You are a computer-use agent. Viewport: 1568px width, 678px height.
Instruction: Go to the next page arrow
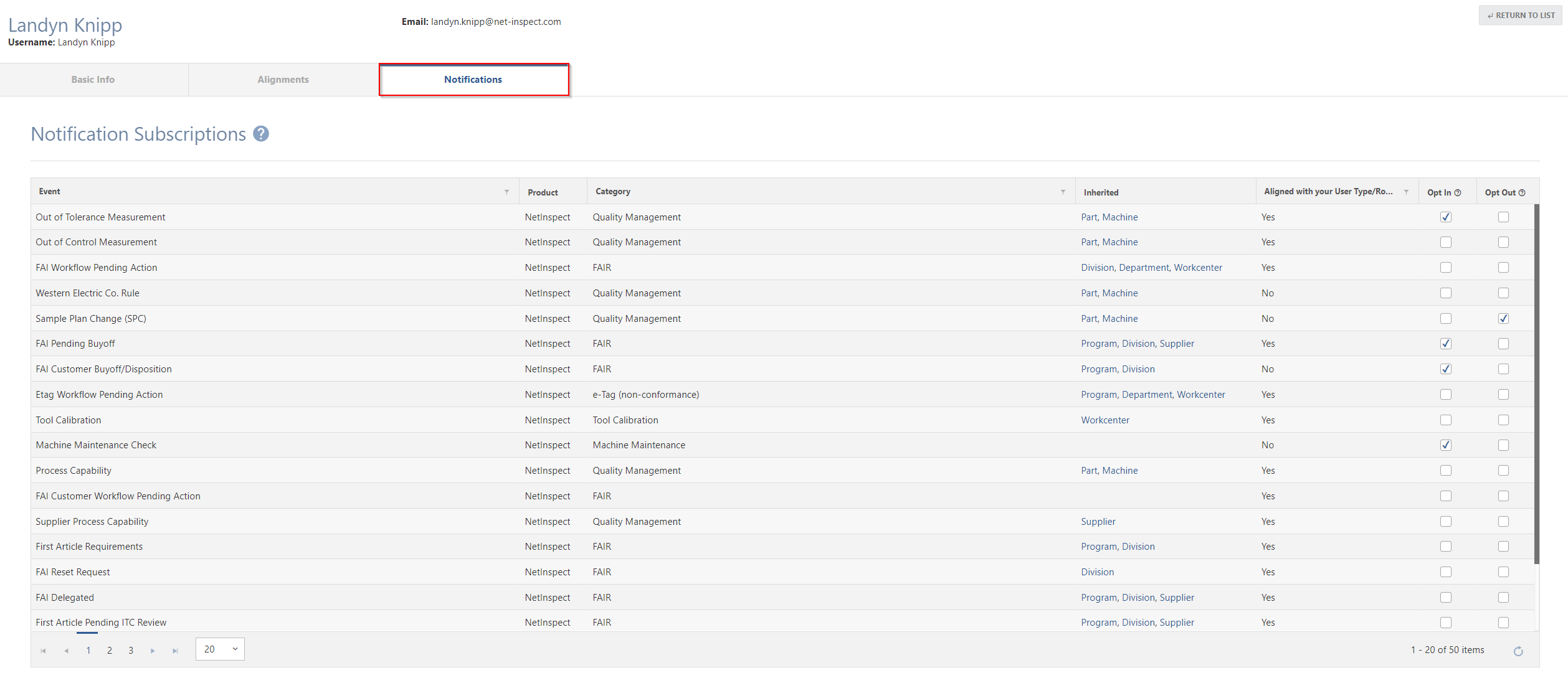(153, 651)
